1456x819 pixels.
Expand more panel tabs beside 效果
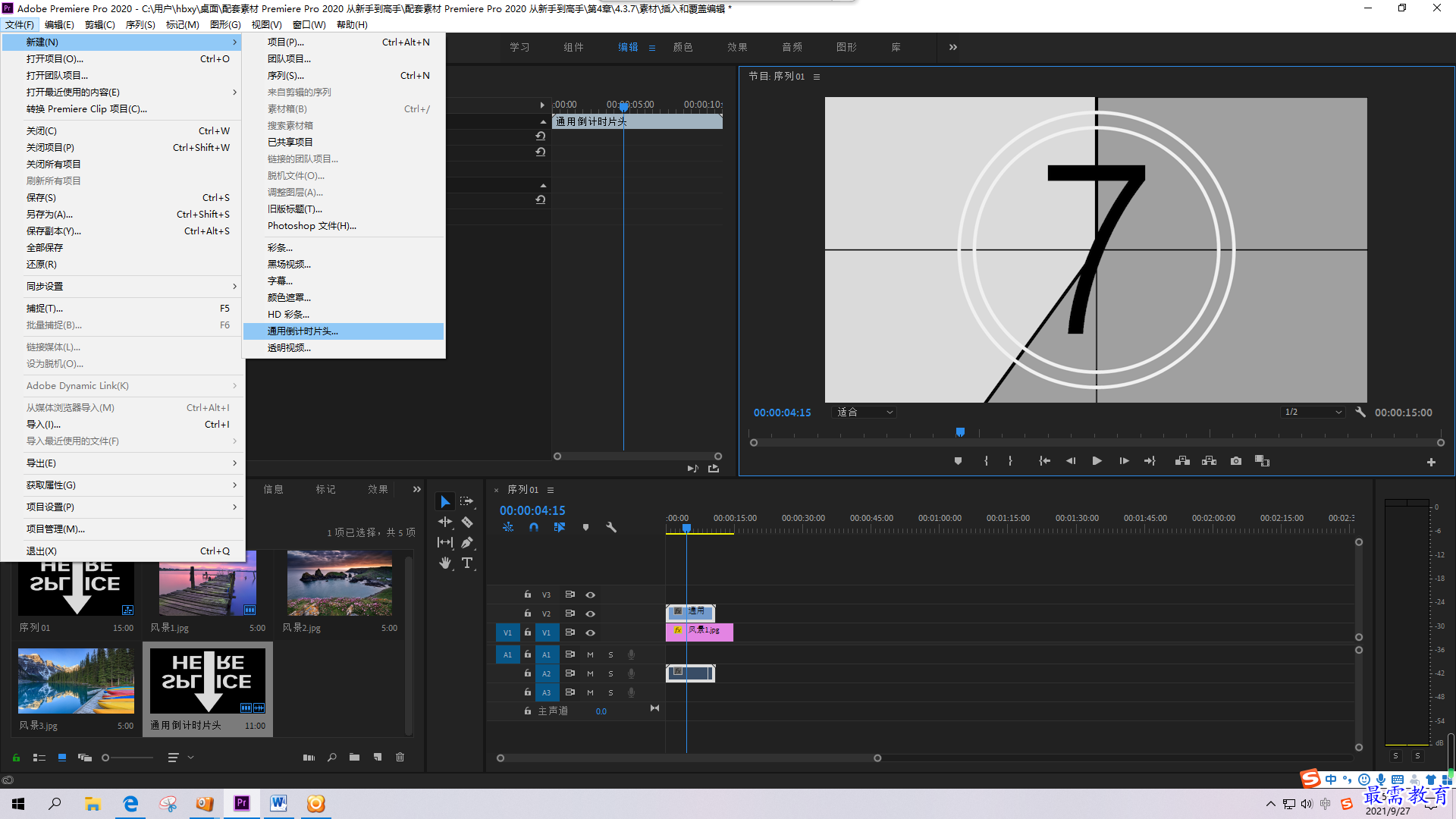pos(416,489)
